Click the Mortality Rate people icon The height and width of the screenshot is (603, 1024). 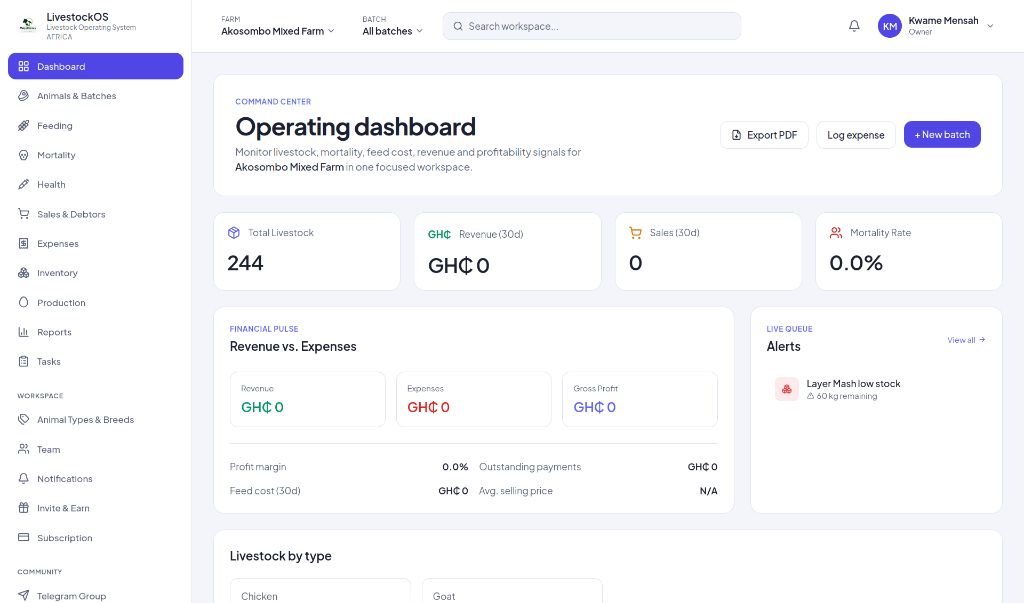click(x=836, y=233)
